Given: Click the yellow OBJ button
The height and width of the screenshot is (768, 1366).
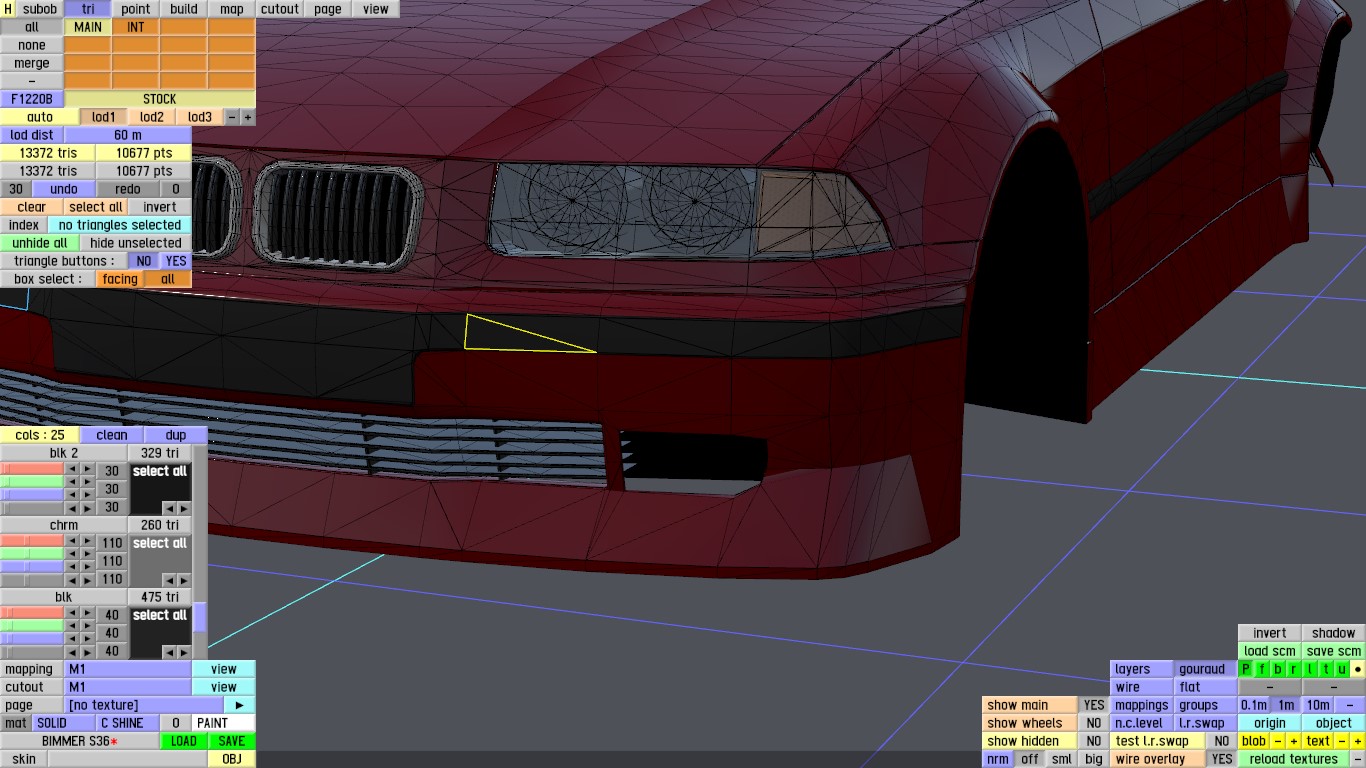Looking at the screenshot, I should pos(232,759).
